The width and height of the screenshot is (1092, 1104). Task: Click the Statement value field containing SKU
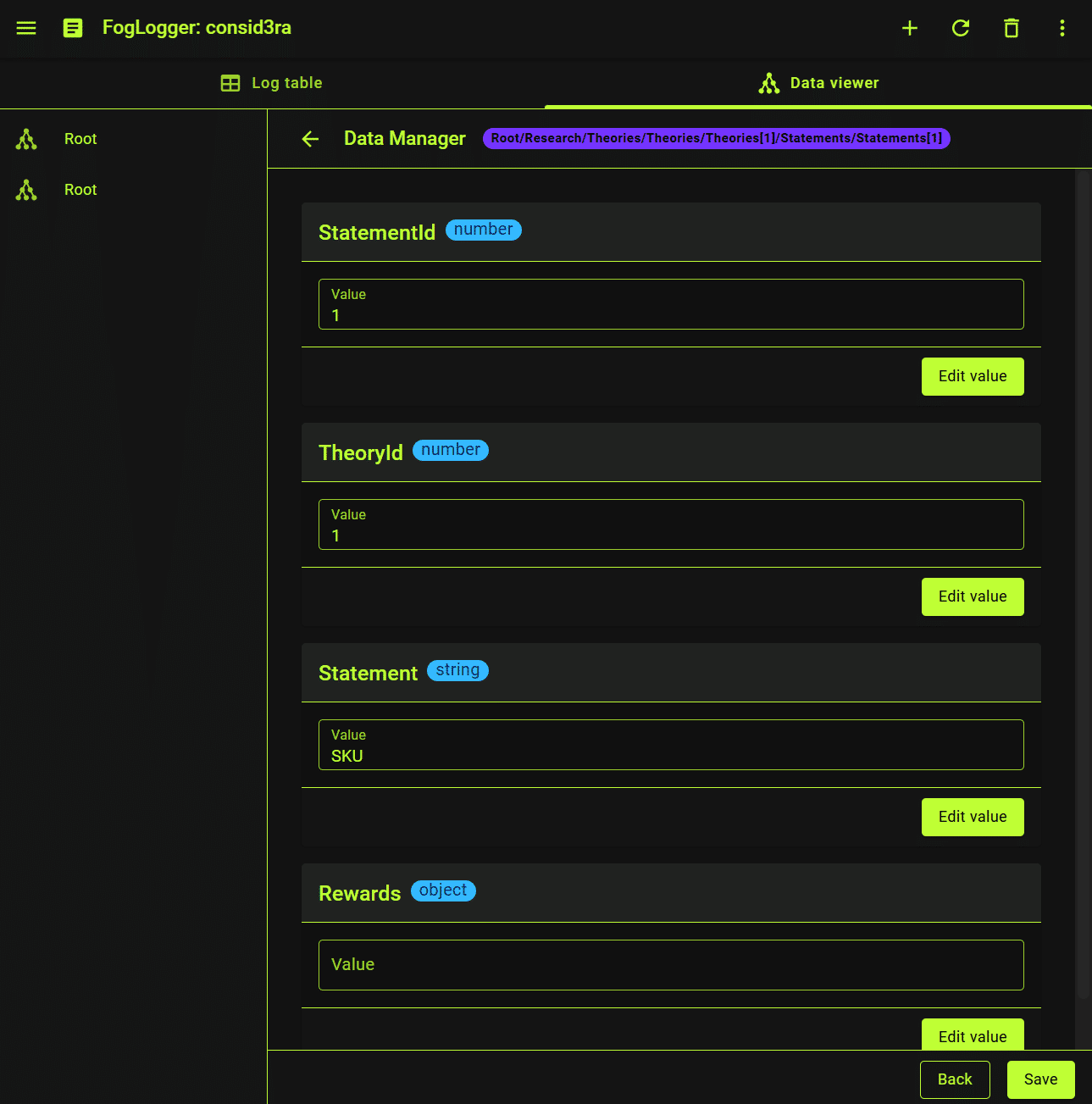coord(671,745)
